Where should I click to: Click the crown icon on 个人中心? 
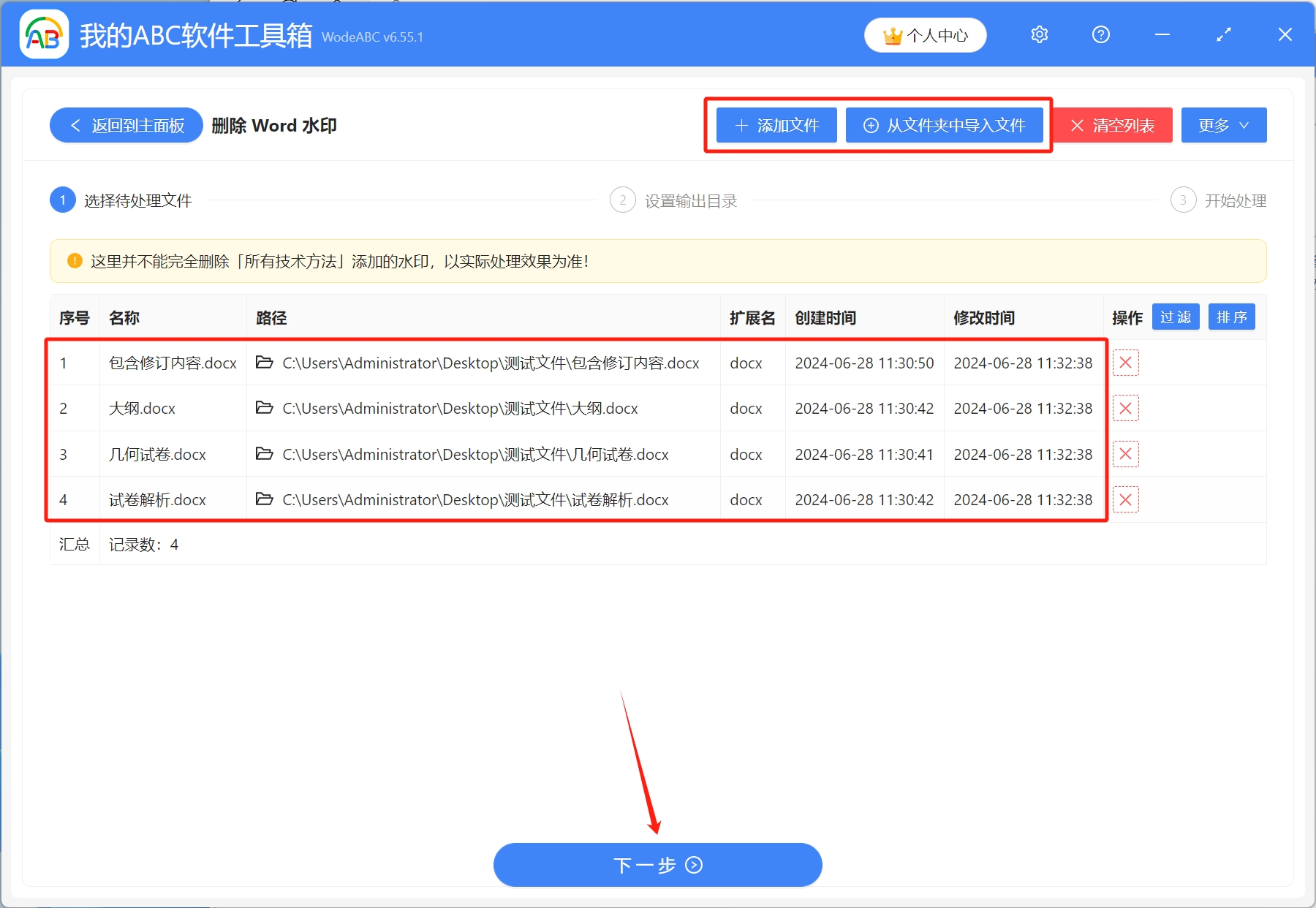[892, 34]
